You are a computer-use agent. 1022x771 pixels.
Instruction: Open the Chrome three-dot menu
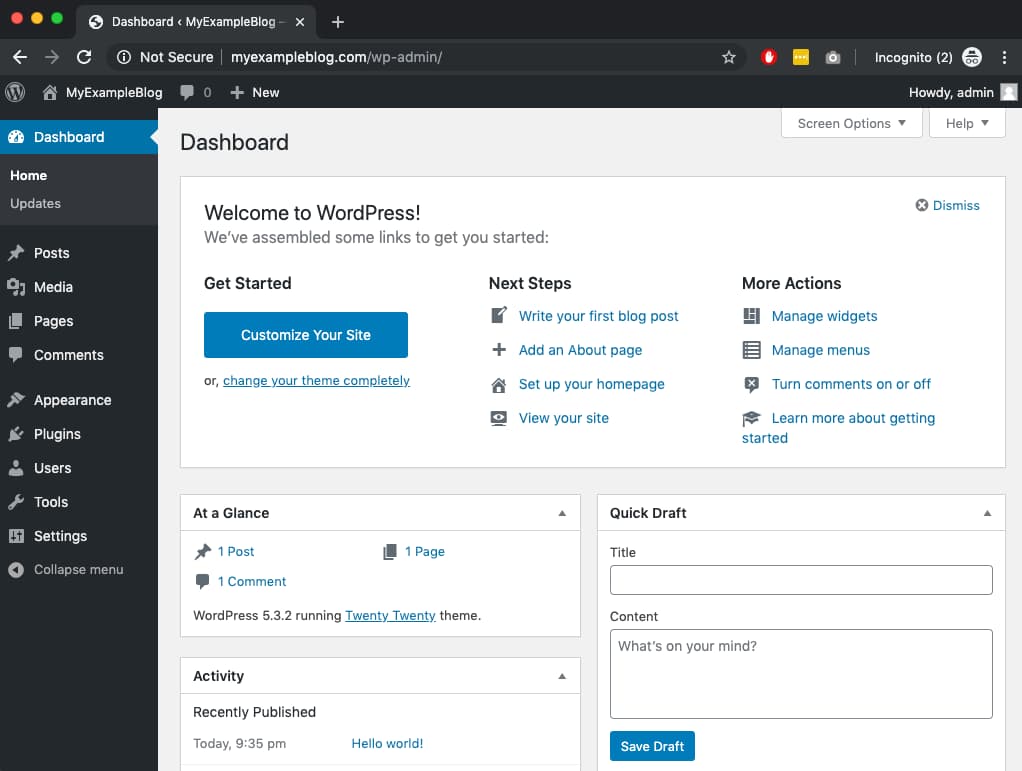[x=1004, y=57]
